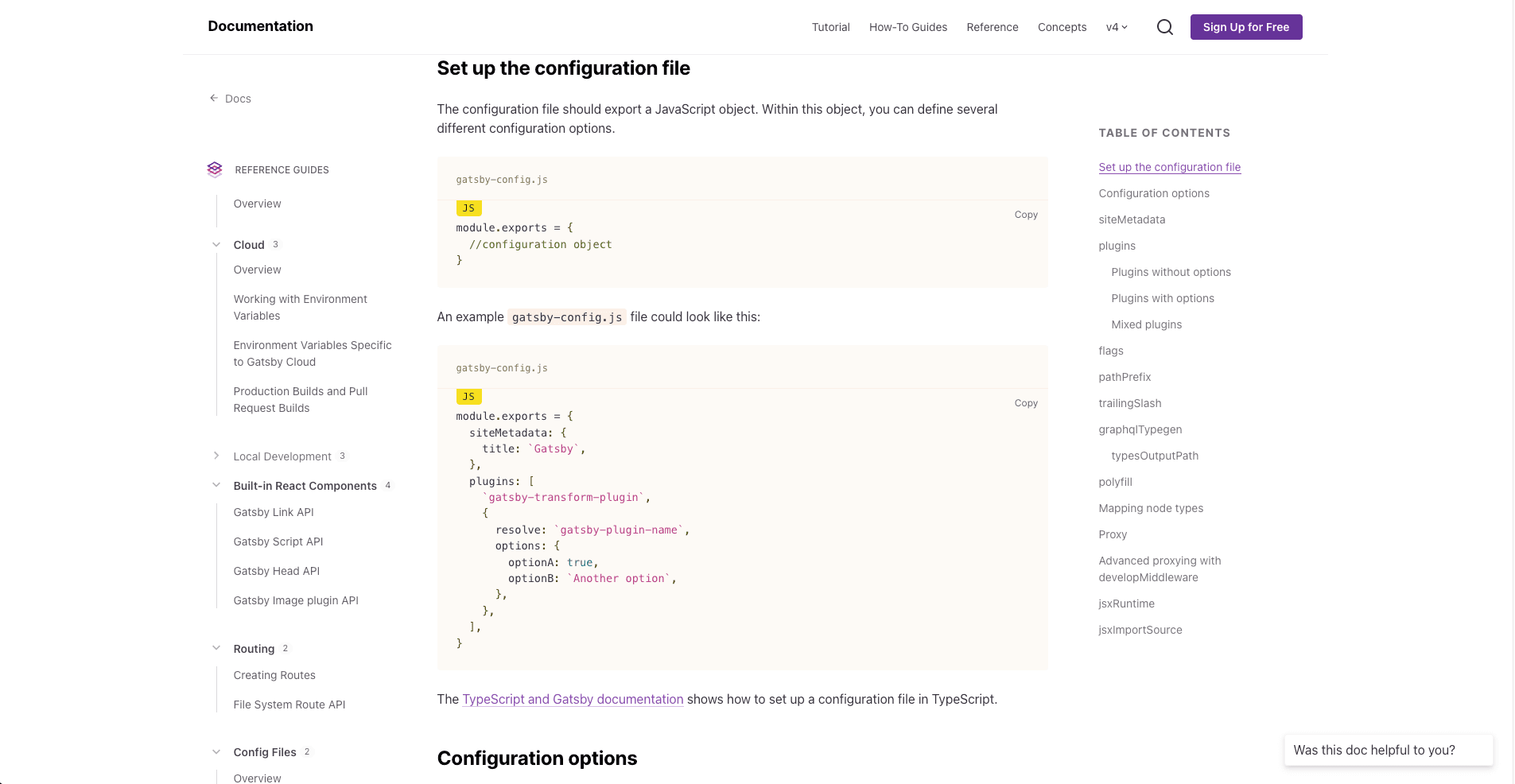Open the search icon in the top bar
The height and width of the screenshot is (784, 1515).
click(1164, 26)
